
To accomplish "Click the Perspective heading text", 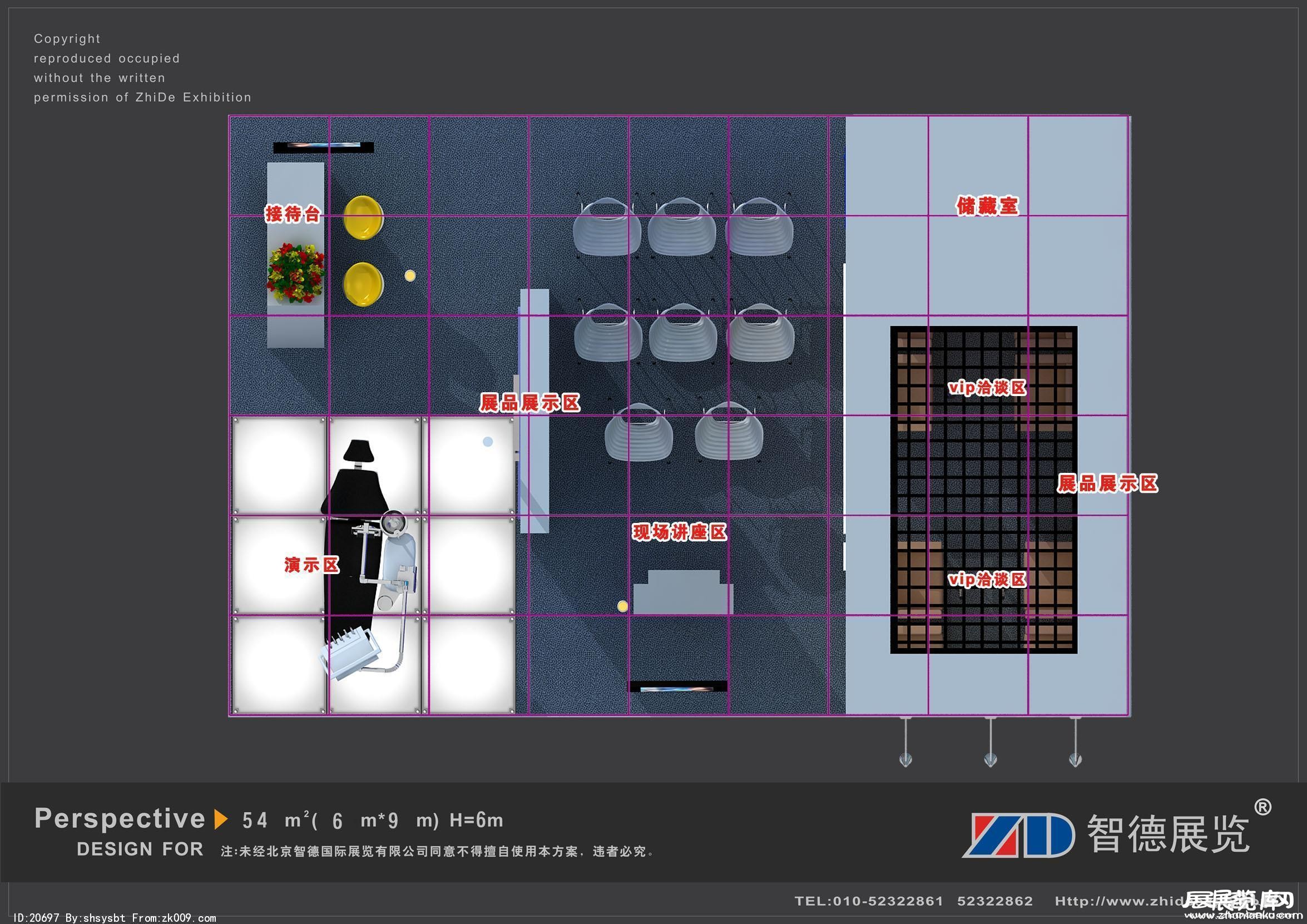I will click(120, 818).
